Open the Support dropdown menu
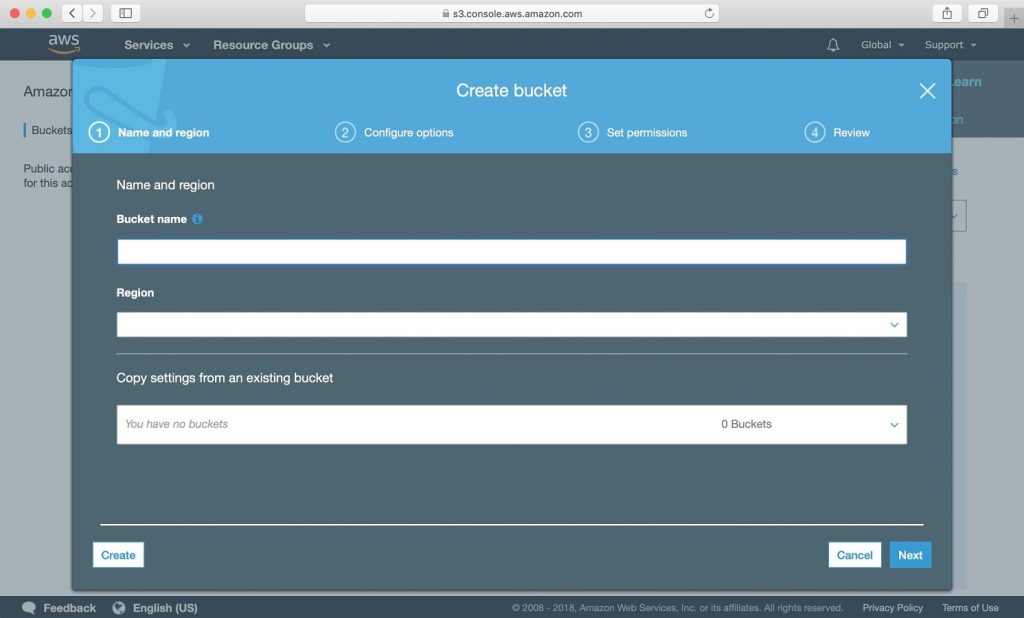 pos(950,45)
